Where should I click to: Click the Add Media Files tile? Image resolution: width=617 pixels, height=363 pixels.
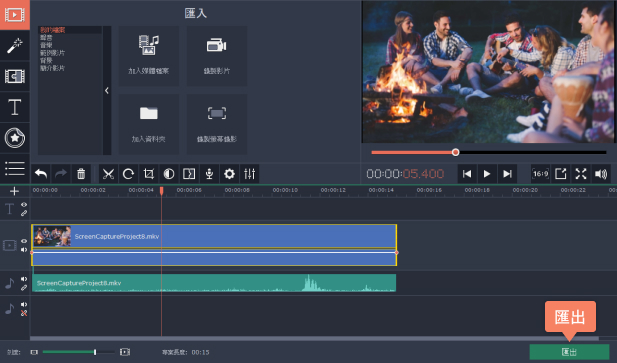coord(149,56)
